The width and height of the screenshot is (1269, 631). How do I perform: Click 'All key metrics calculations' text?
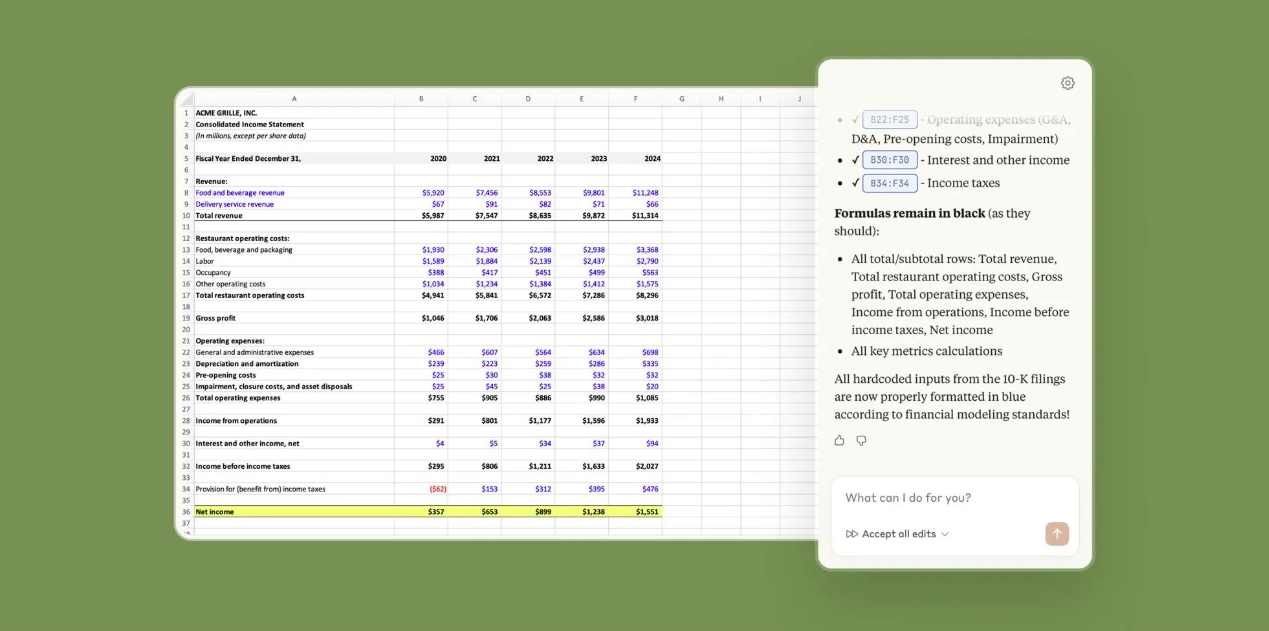coord(927,351)
